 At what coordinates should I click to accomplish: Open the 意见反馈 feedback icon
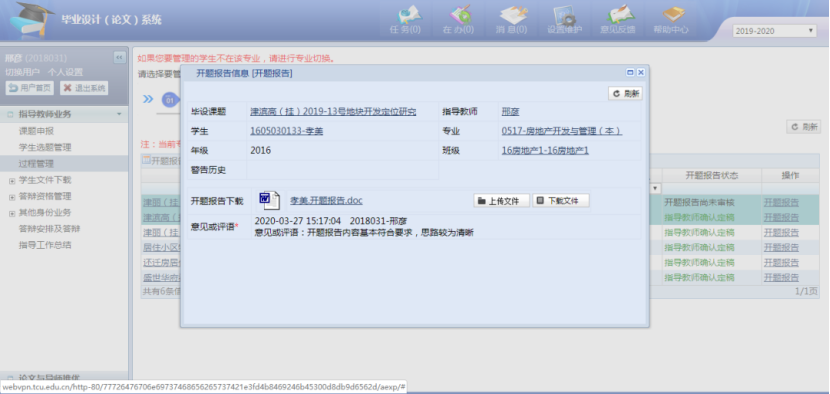coord(617,20)
